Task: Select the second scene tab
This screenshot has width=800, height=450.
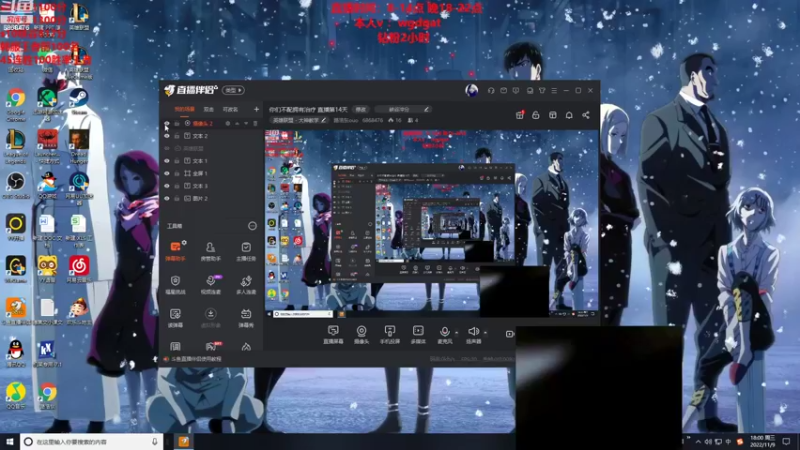Action: (x=209, y=109)
